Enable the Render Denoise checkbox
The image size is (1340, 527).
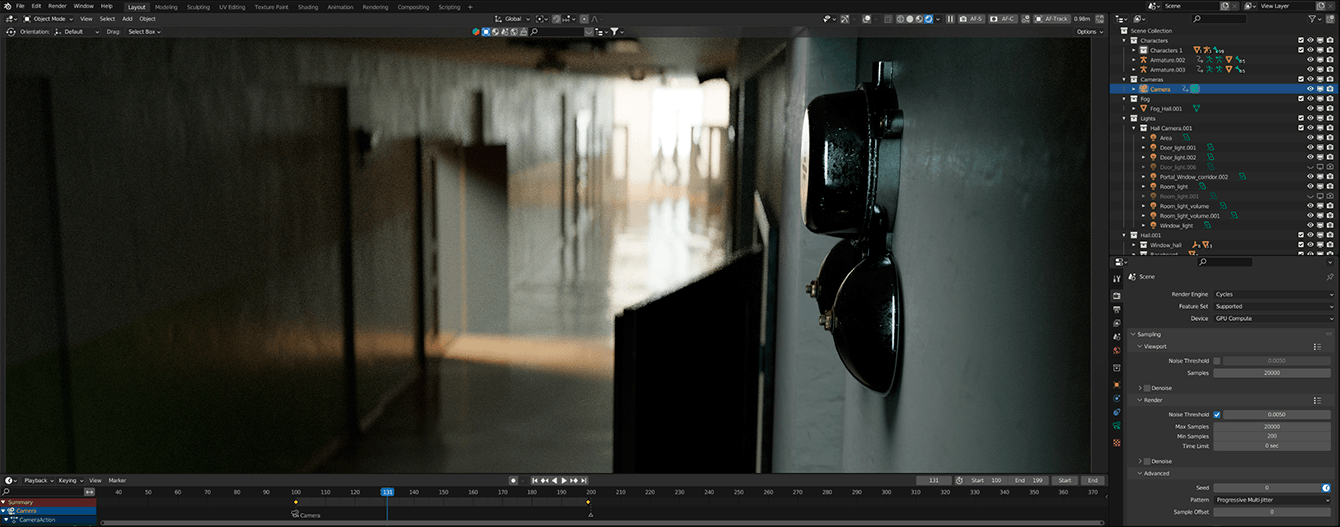[x=1147, y=461]
